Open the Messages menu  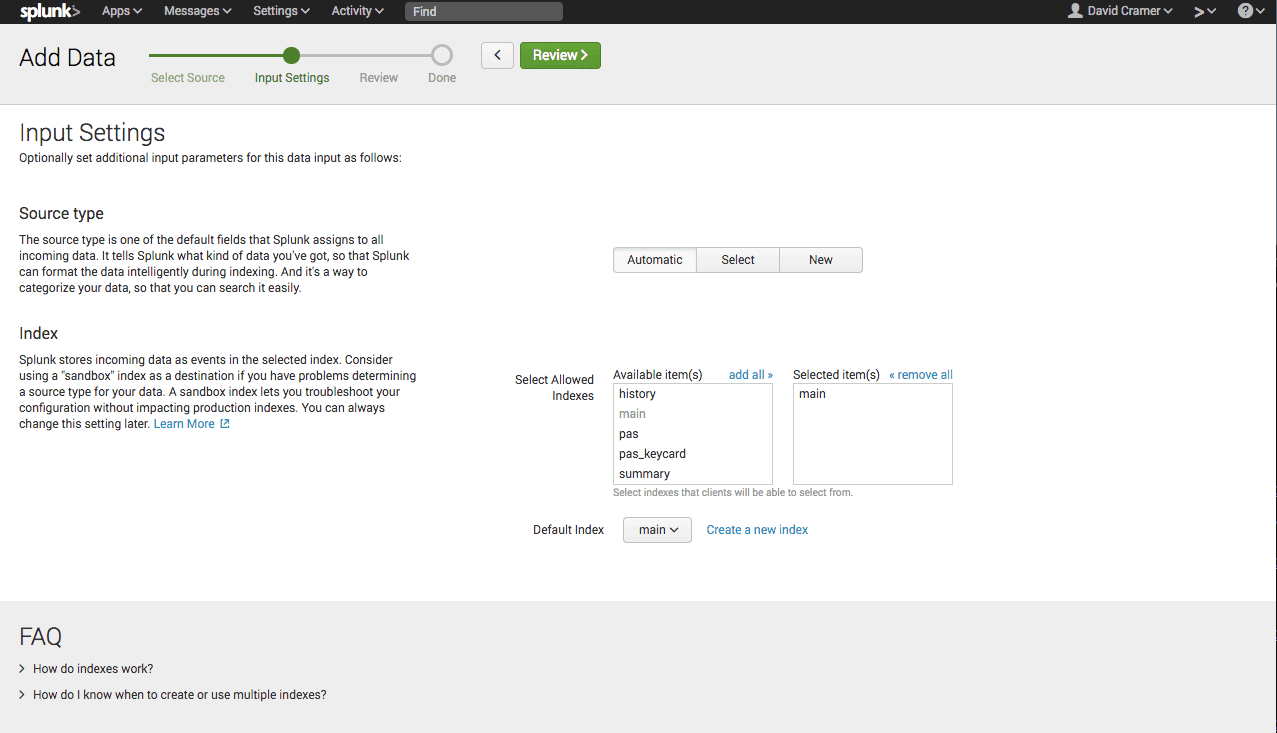(196, 11)
